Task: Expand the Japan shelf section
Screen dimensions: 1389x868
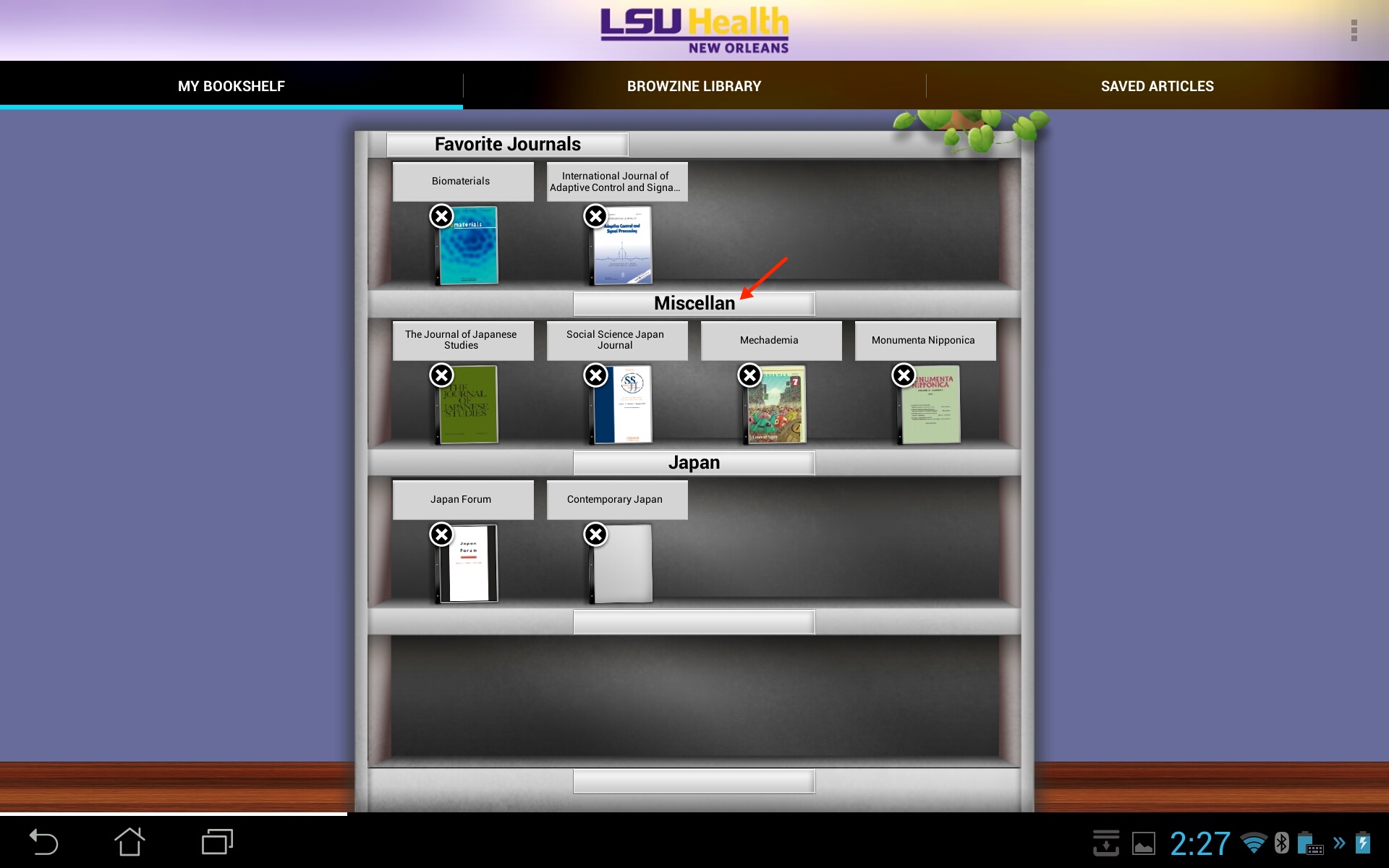Action: pos(693,462)
